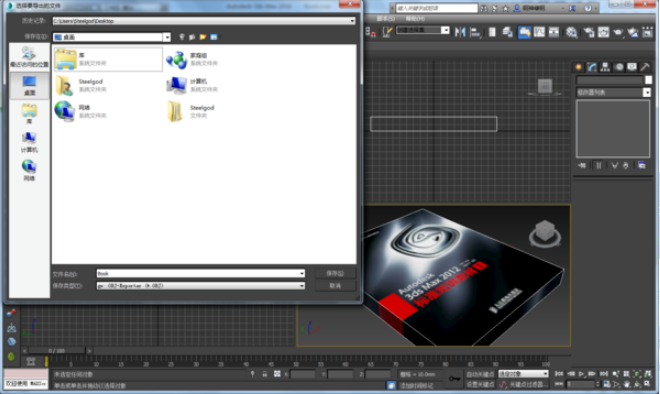Click the Set Key mode button

point(480,384)
